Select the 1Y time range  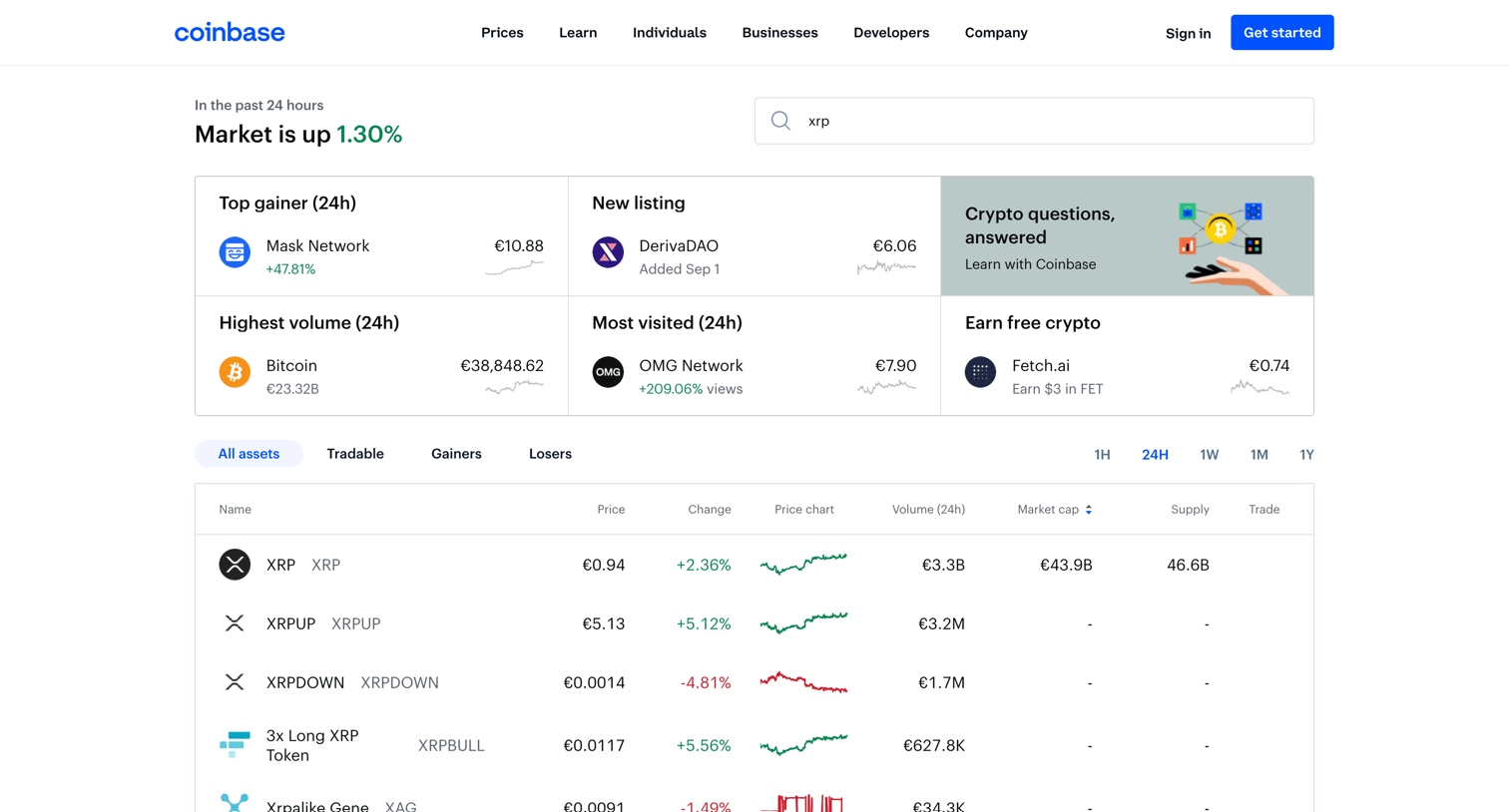[x=1306, y=454]
